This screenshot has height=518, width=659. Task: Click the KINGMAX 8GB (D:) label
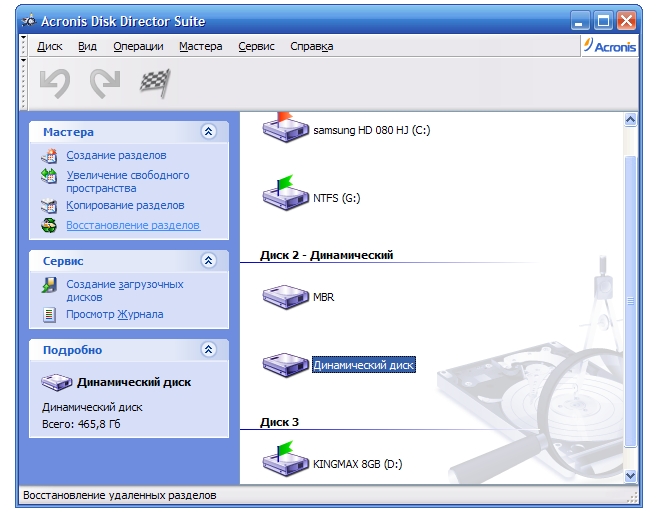pyautogui.click(x=358, y=464)
